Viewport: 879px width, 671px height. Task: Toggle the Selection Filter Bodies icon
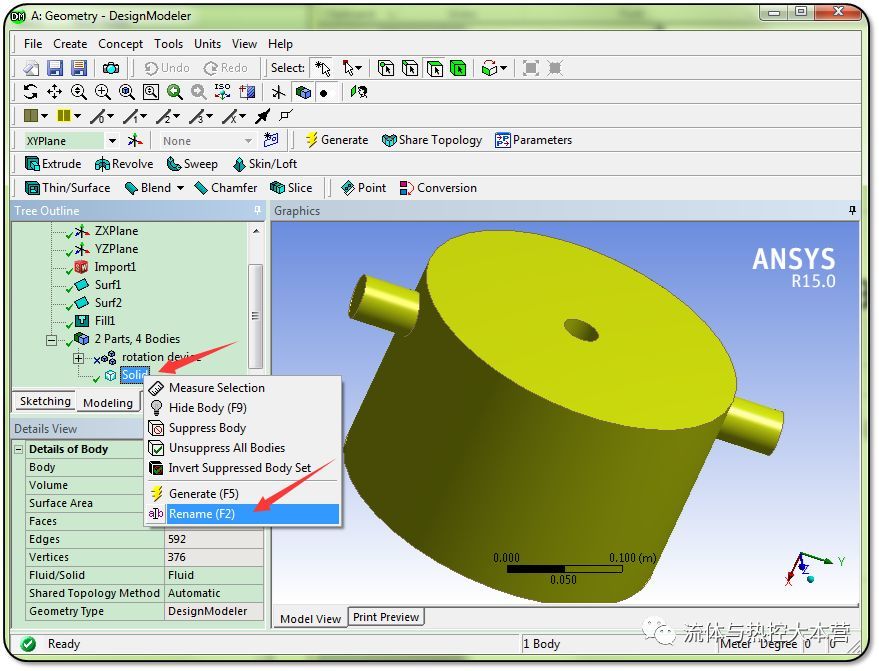coord(459,68)
